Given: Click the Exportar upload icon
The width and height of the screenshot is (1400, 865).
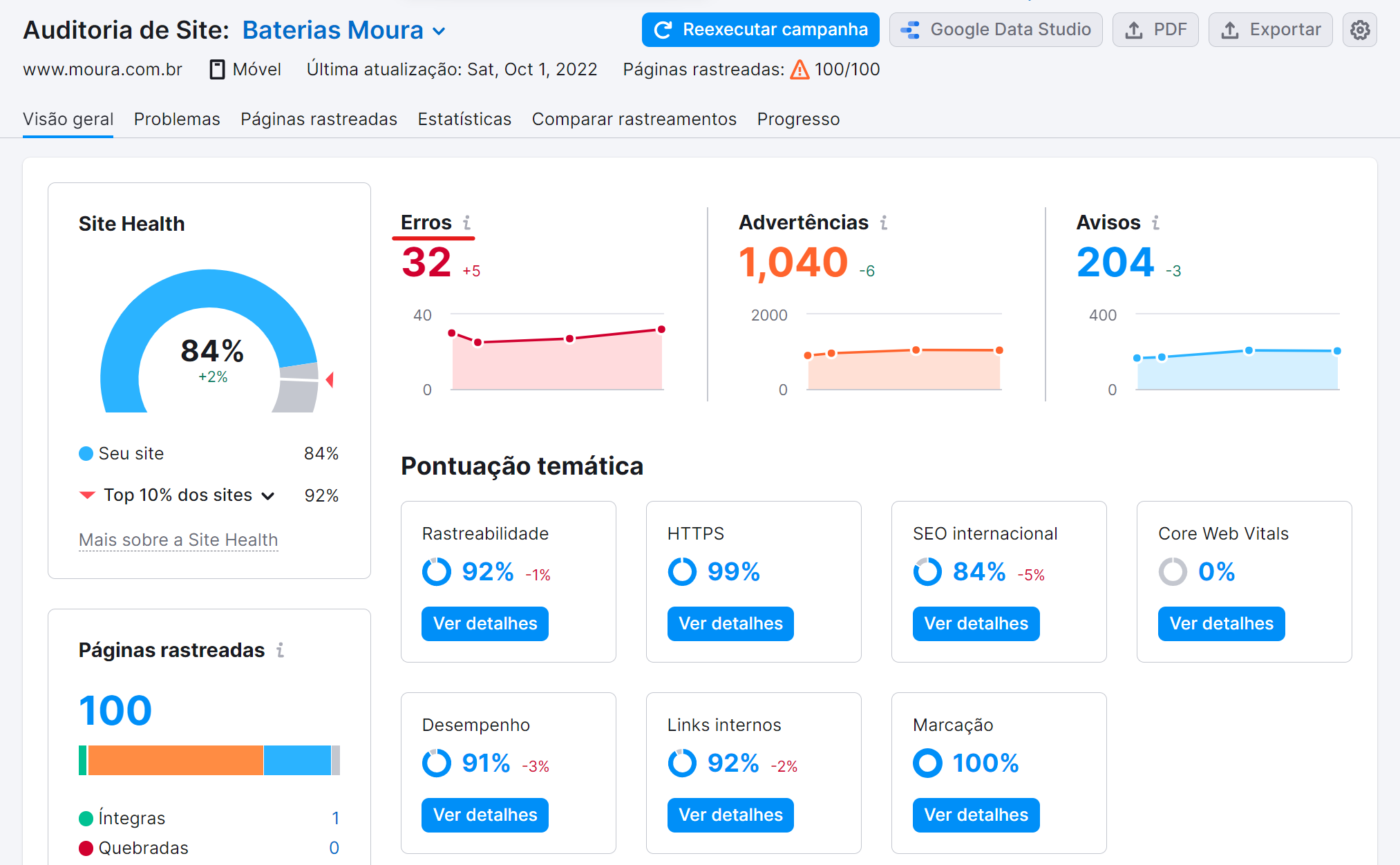Looking at the screenshot, I should tap(1230, 30).
